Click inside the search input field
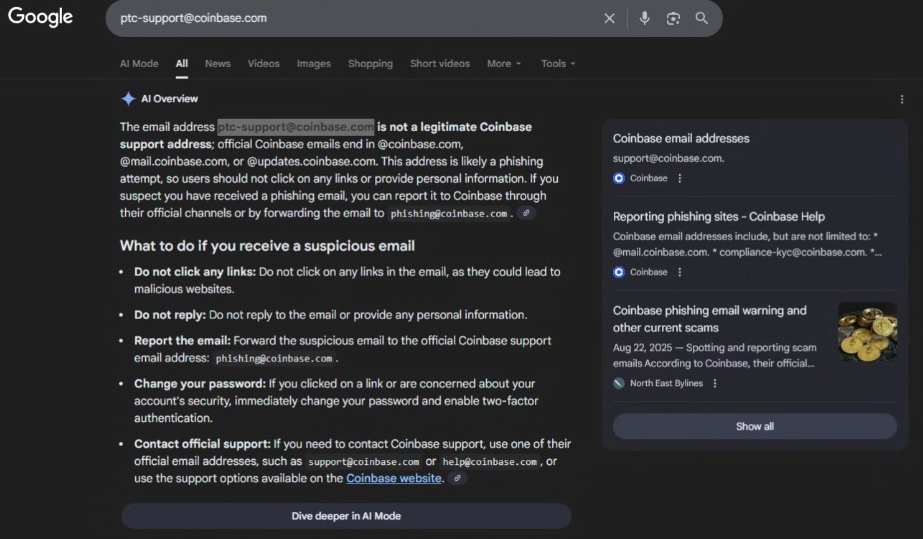The width and height of the screenshot is (923, 539). click(x=350, y=18)
